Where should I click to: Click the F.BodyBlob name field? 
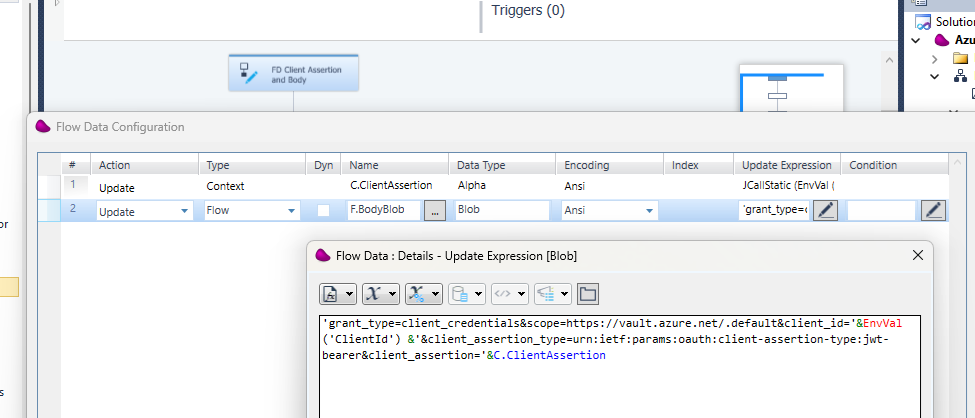383,211
